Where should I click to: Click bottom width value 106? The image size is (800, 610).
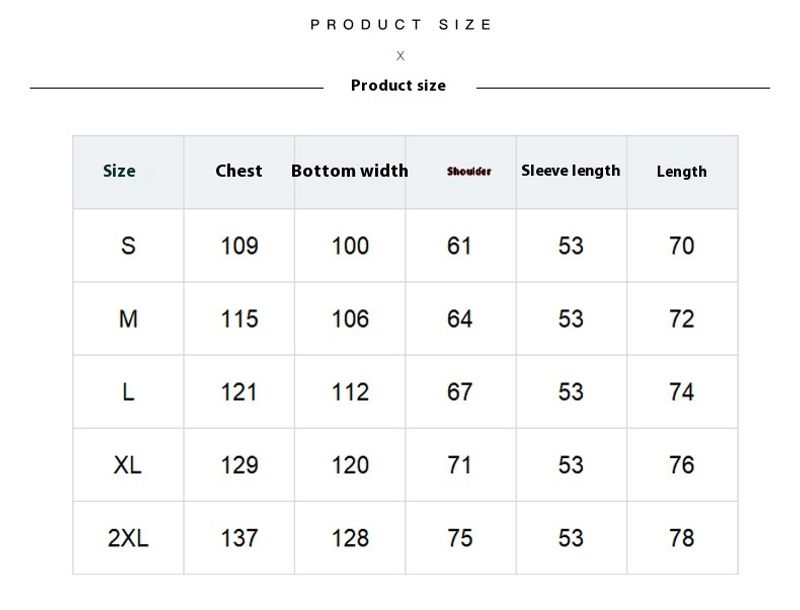(x=350, y=319)
